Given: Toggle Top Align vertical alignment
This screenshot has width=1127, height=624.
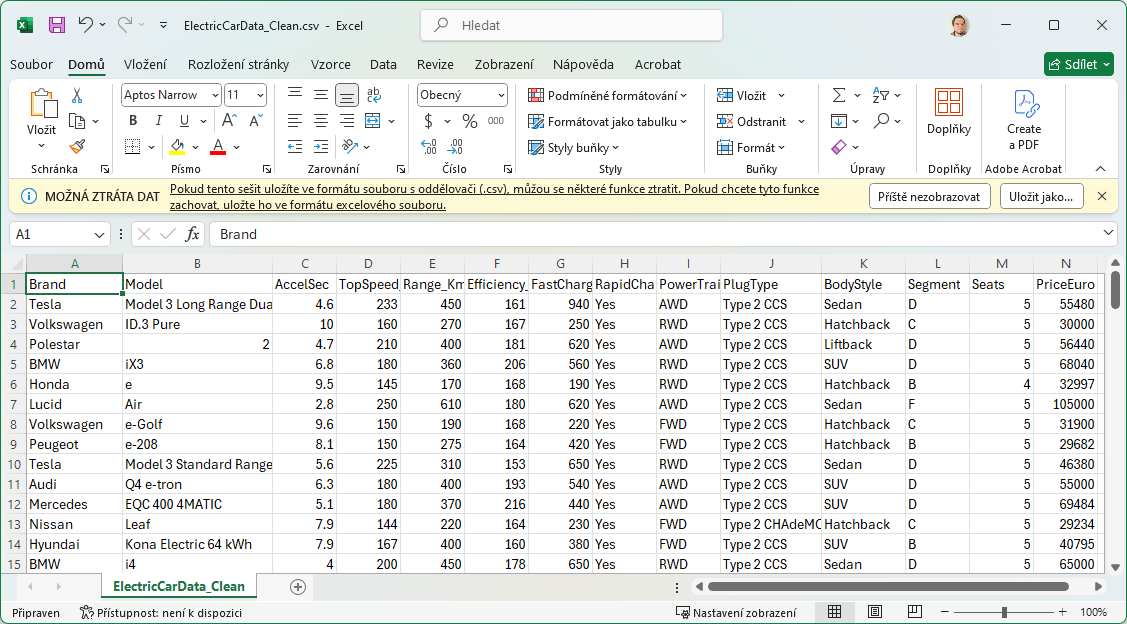Looking at the screenshot, I should point(295,95).
